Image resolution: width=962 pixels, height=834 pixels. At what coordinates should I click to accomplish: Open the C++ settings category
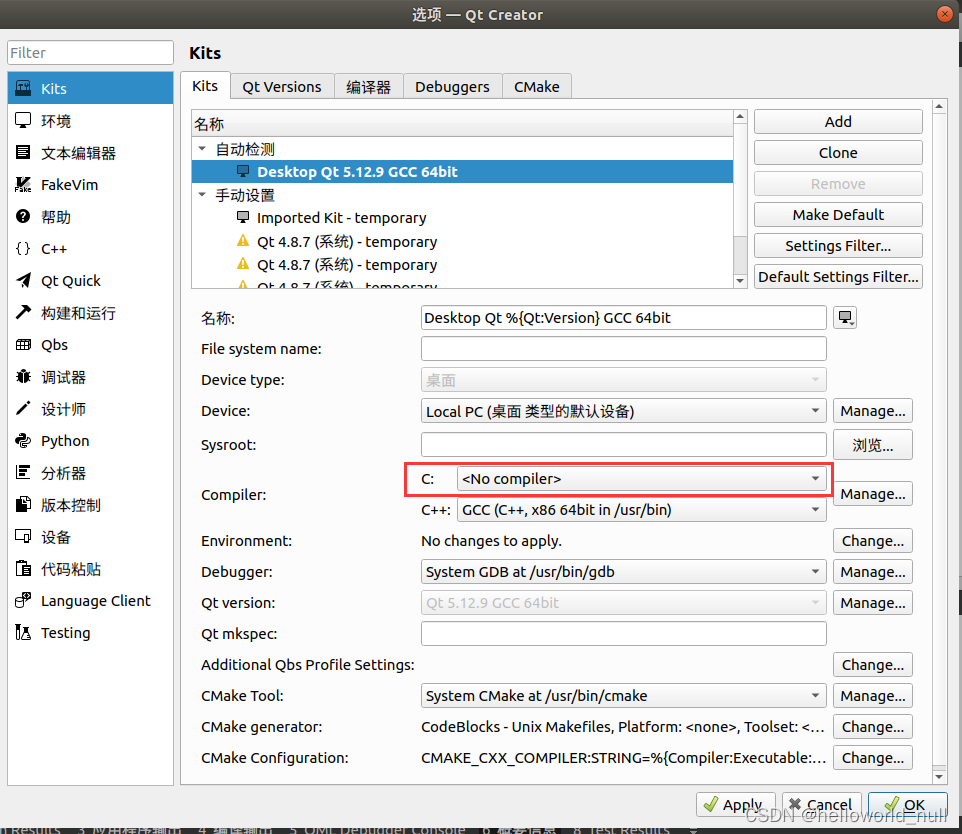pos(90,249)
